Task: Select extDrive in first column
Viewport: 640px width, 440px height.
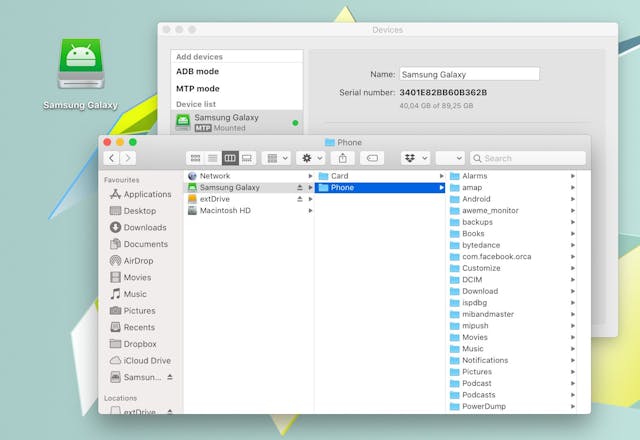Action: [x=249, y=199]
